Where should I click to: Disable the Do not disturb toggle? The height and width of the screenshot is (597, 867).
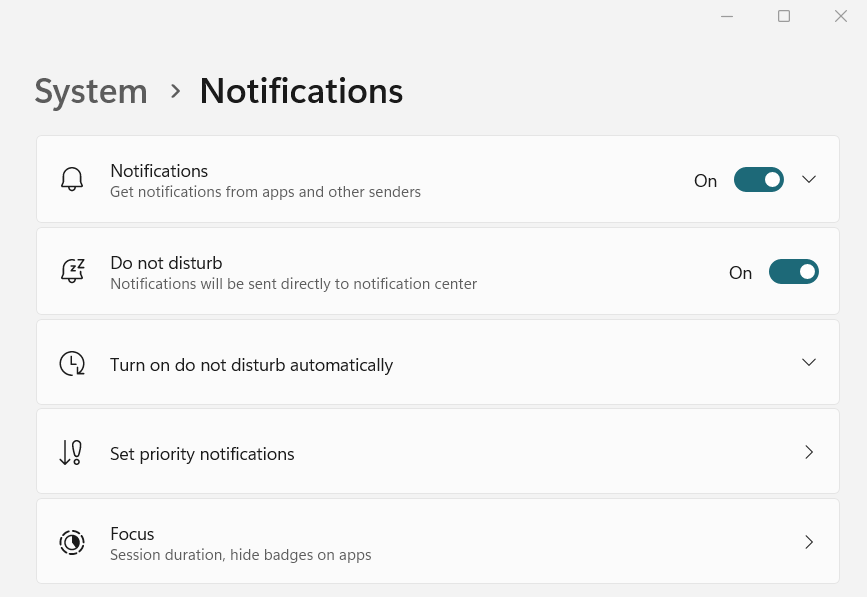(793, 272)
